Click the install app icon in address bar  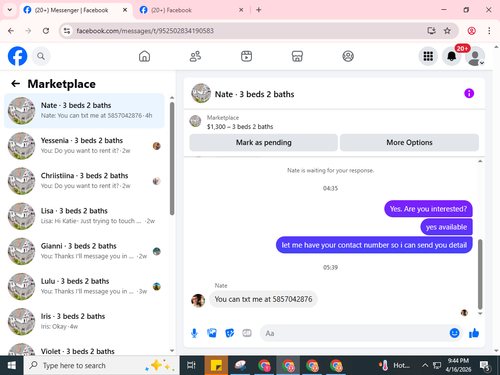click(x=431, y=31)
